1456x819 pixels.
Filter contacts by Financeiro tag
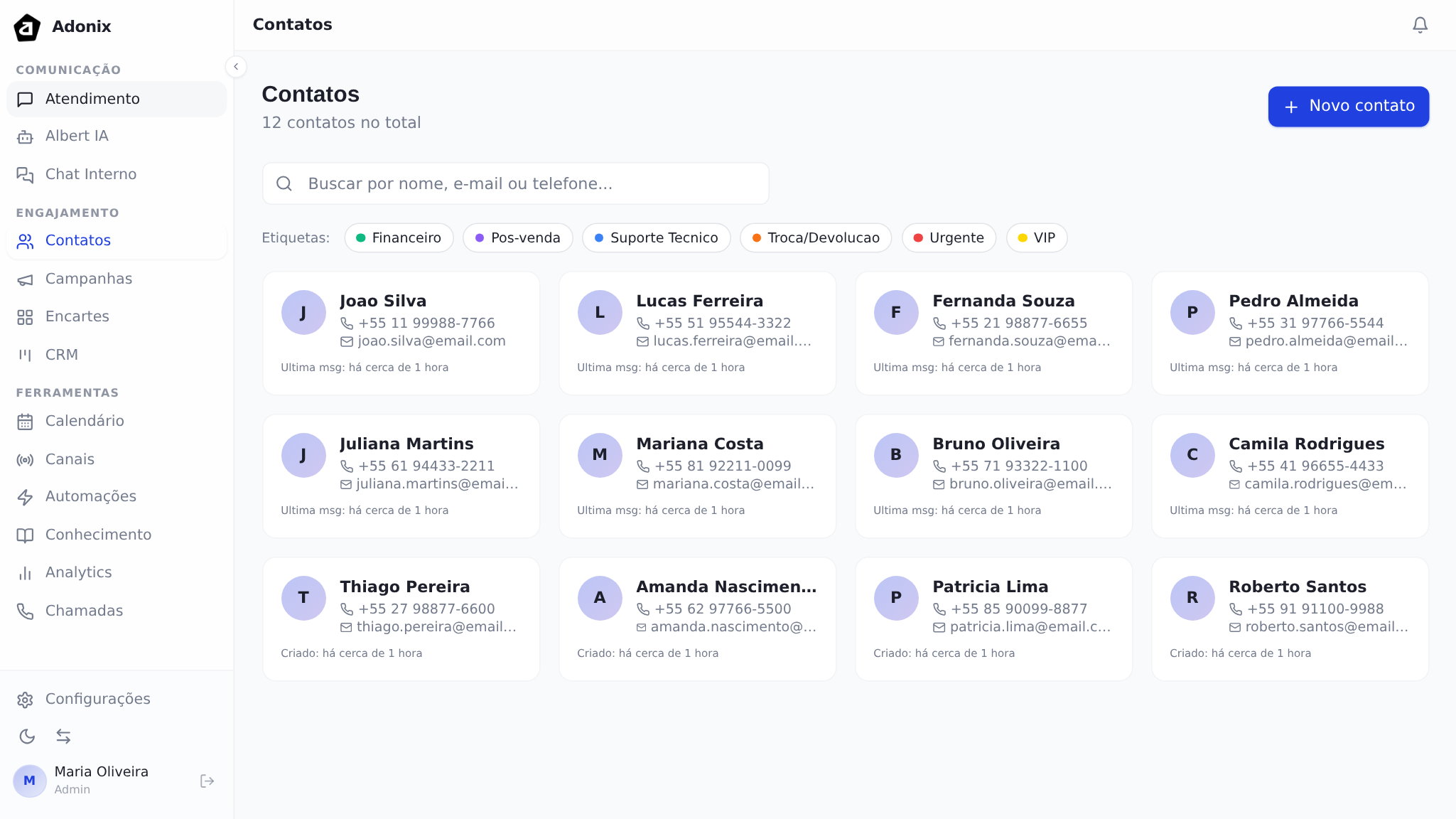[x=399, y=237]
